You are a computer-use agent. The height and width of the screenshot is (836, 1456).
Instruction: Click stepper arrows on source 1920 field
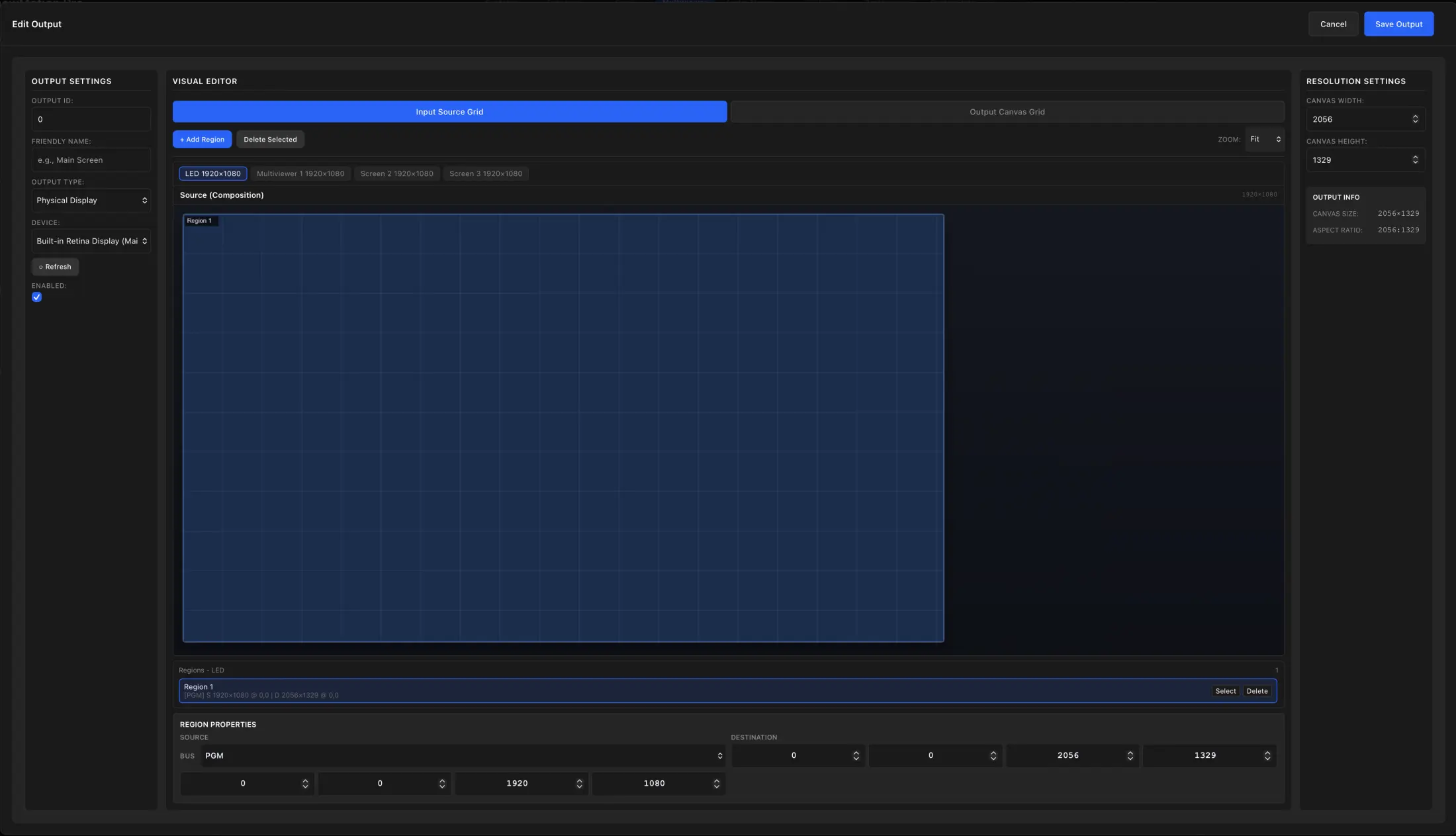[579, 784]
